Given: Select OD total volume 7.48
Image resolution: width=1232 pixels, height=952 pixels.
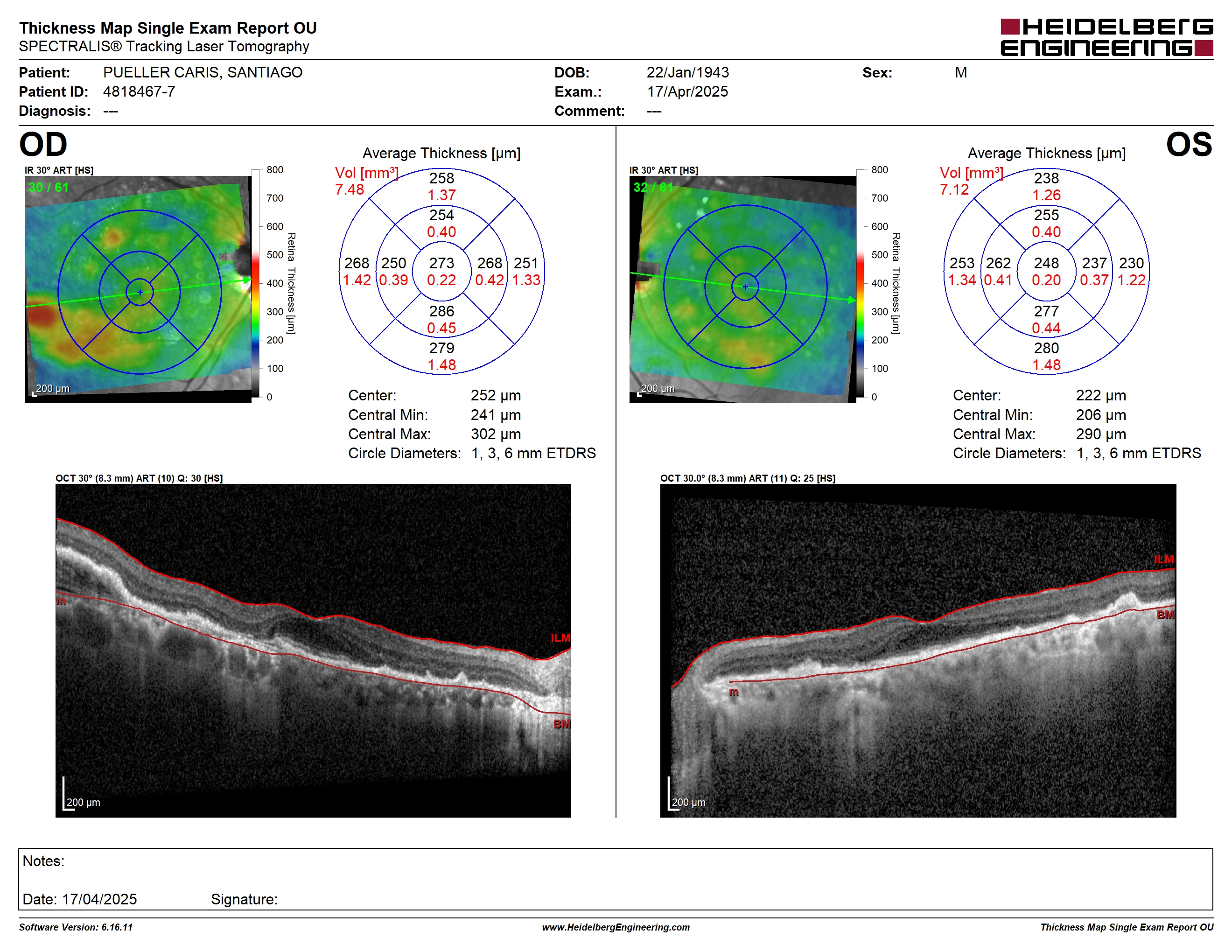Looking at the screenshot, I should [349, 189].
